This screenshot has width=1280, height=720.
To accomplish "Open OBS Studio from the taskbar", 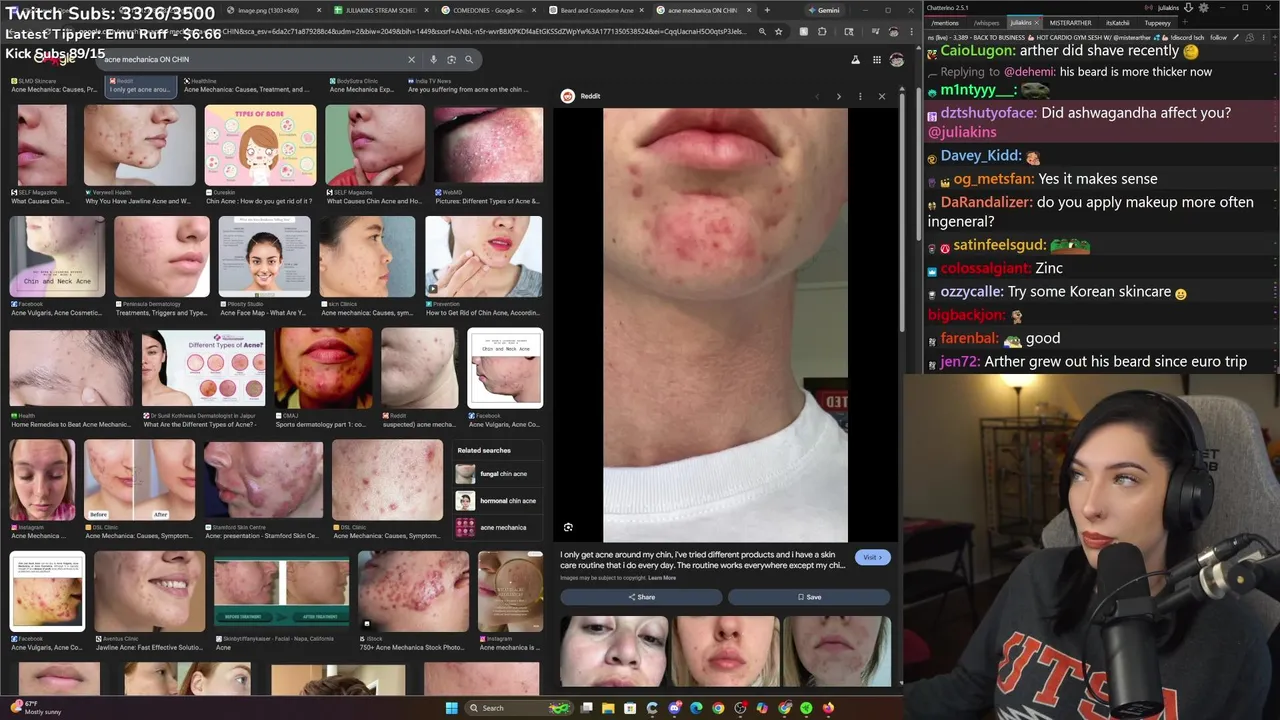I will click(740, 708).
